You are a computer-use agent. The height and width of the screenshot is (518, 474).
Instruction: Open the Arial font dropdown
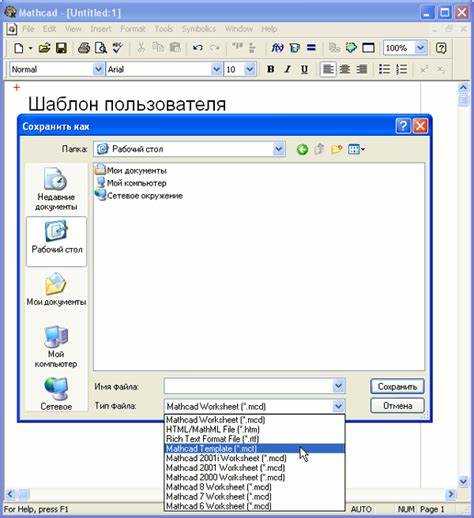click(x=216, y=69)
